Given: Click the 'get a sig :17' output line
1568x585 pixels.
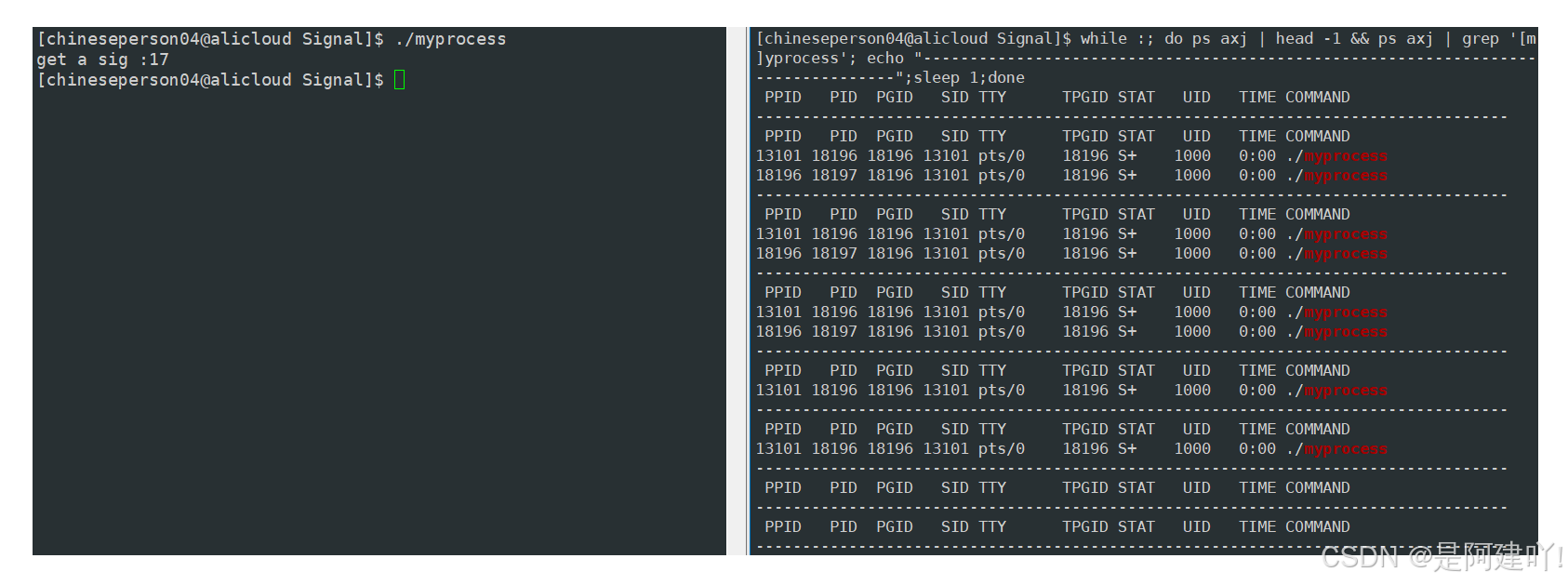Looking at the screenshot, I should 102,60.
